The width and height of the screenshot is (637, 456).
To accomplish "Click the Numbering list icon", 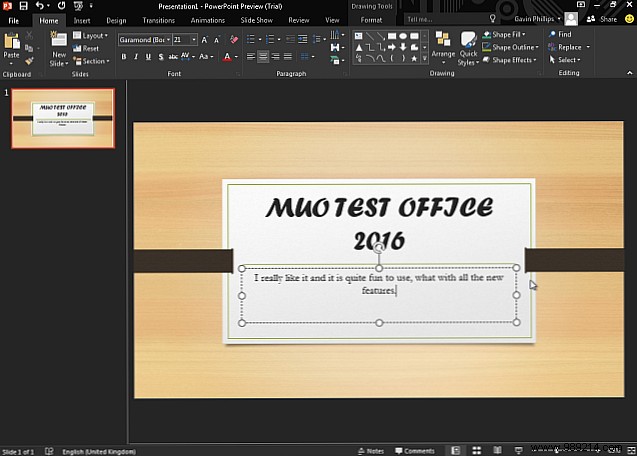I will [270, 39].
